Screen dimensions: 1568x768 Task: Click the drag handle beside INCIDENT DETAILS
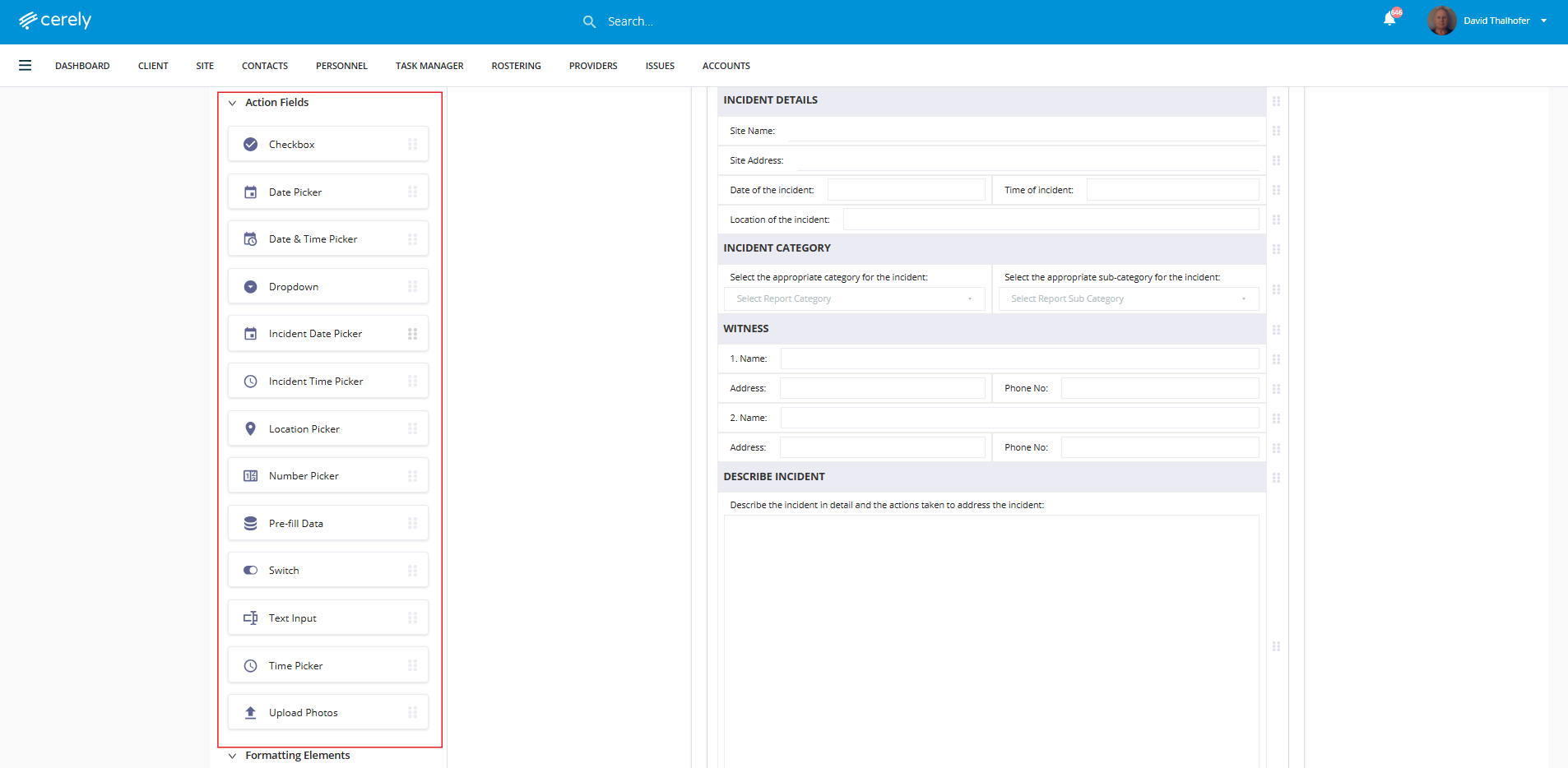[1276, 101]
